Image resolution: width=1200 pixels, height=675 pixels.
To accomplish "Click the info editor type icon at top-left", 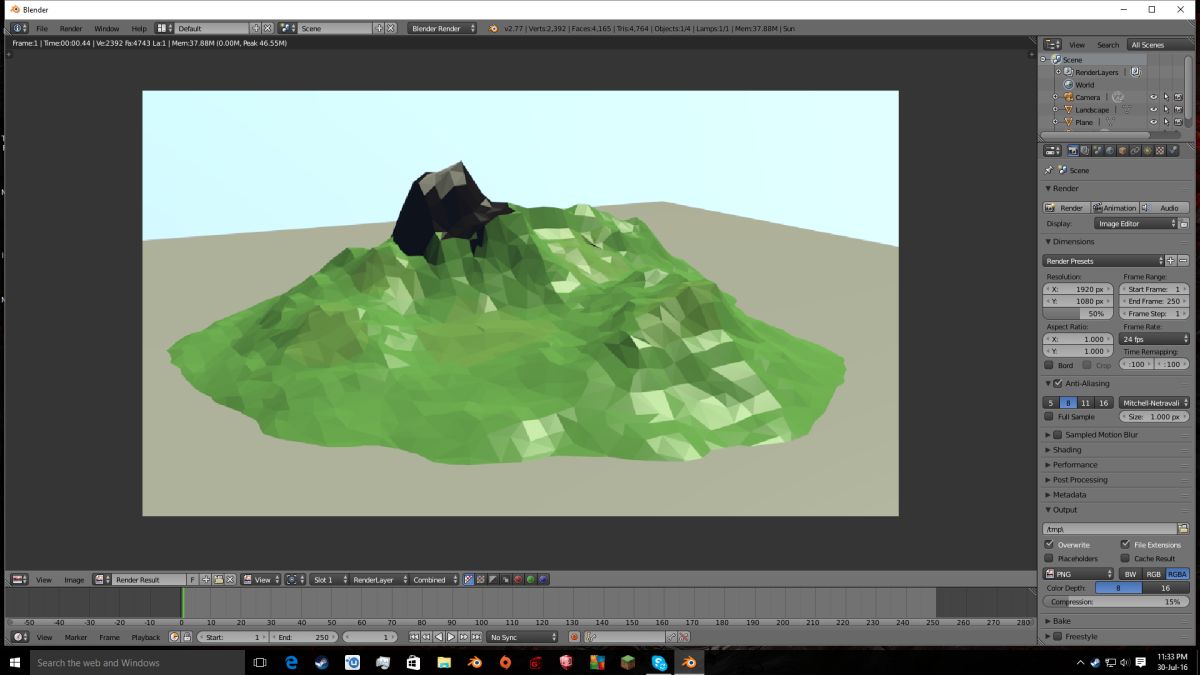I will pos(19,28).
